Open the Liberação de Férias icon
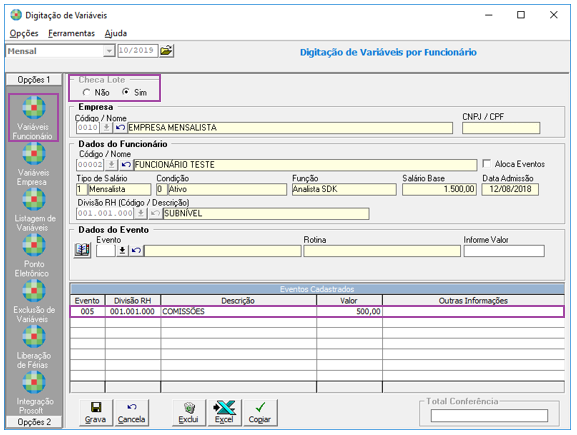This screenshot has height=435, width=577. point(33,347)
